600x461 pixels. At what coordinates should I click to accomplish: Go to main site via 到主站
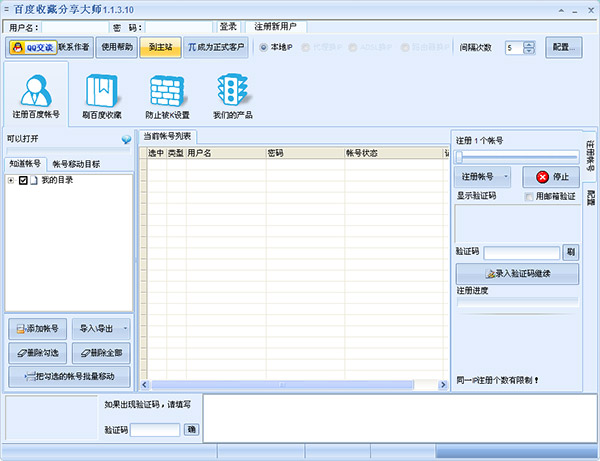click(160, 47)
